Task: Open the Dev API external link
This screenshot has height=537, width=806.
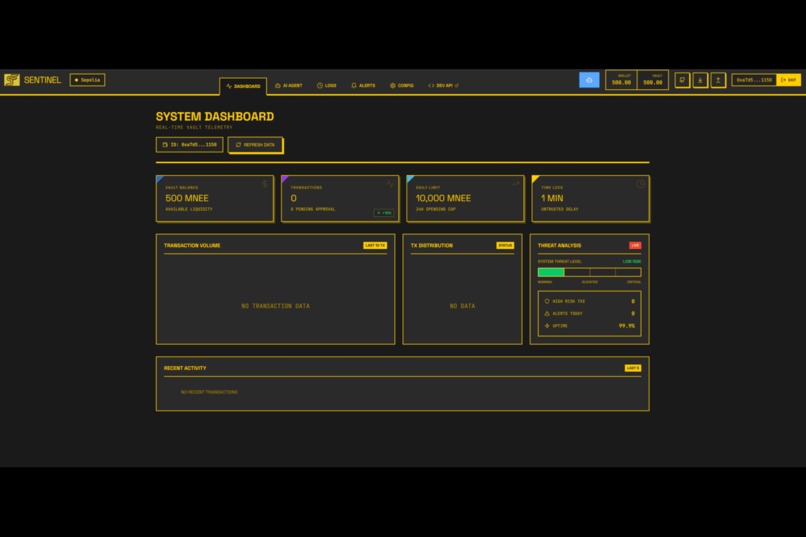Action: point(443,86)
